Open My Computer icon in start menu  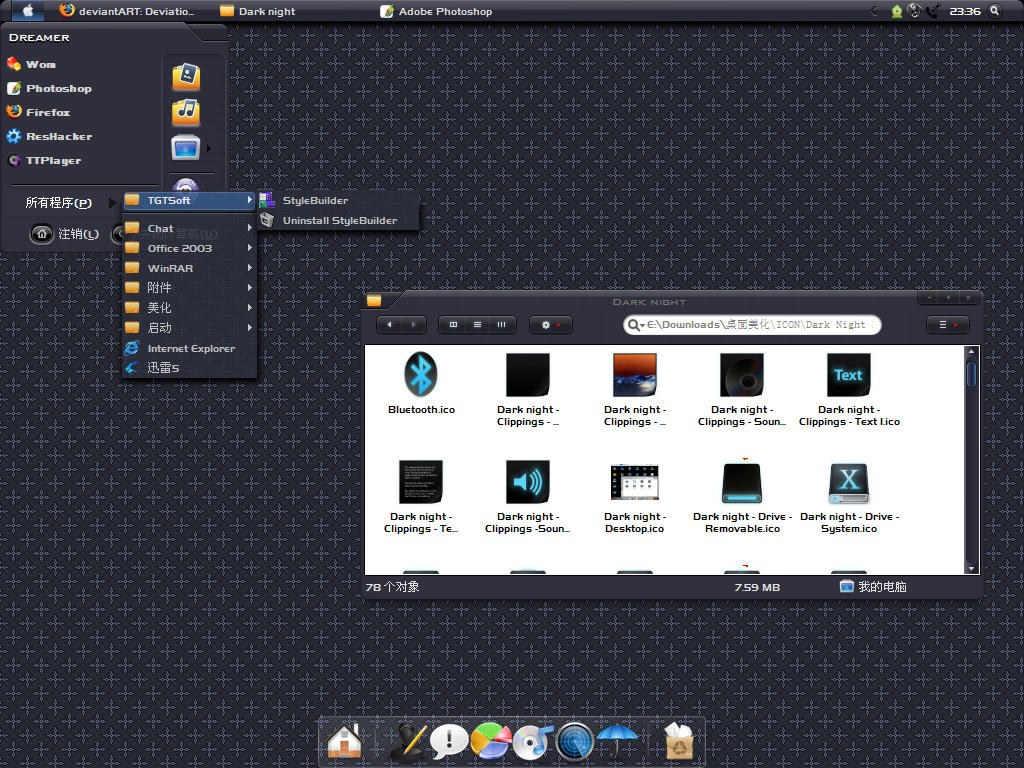pos(185,148)
